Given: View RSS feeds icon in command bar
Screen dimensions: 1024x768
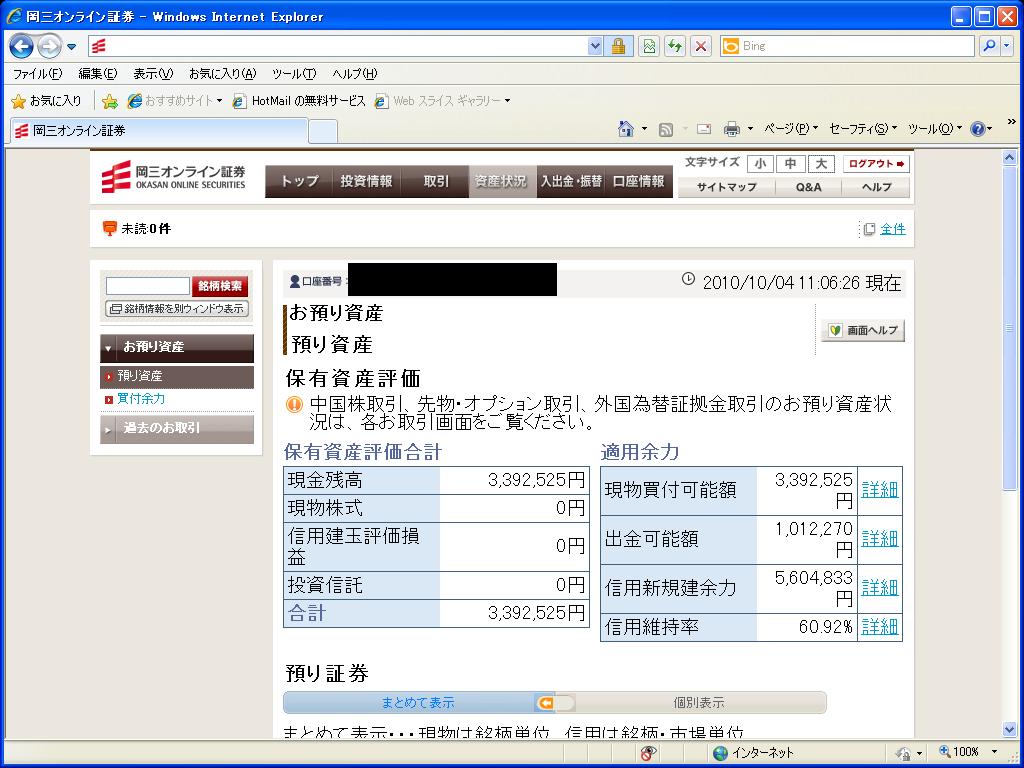Looking at the screenshot, I should coord(665,129).
